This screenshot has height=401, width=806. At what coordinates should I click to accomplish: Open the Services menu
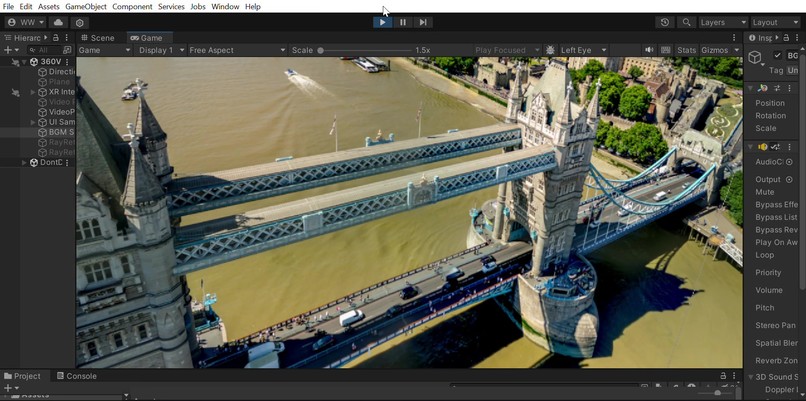click(171, 7)
